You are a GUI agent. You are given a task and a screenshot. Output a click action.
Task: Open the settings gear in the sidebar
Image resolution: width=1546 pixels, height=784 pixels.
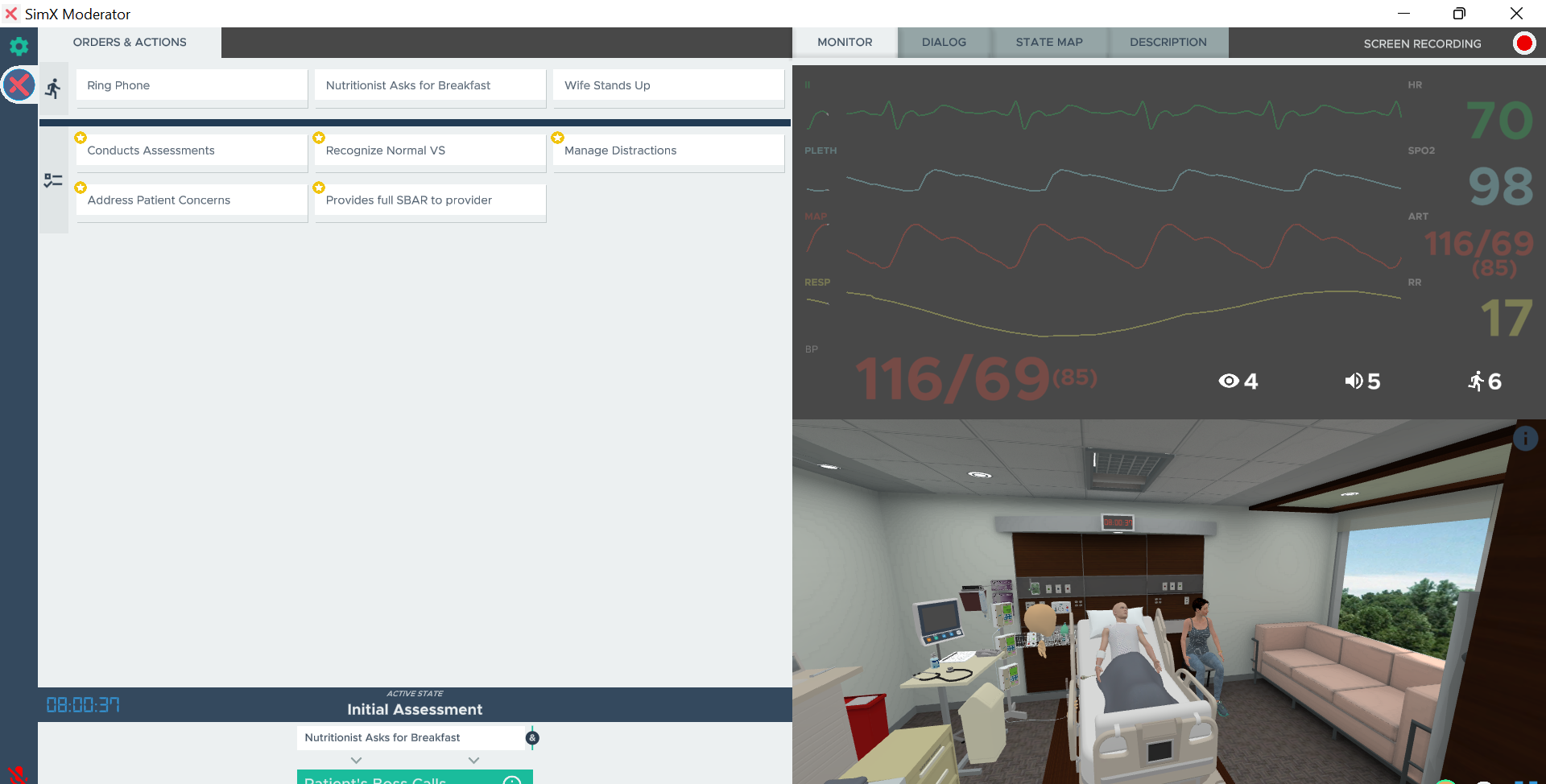pos(19,46)
